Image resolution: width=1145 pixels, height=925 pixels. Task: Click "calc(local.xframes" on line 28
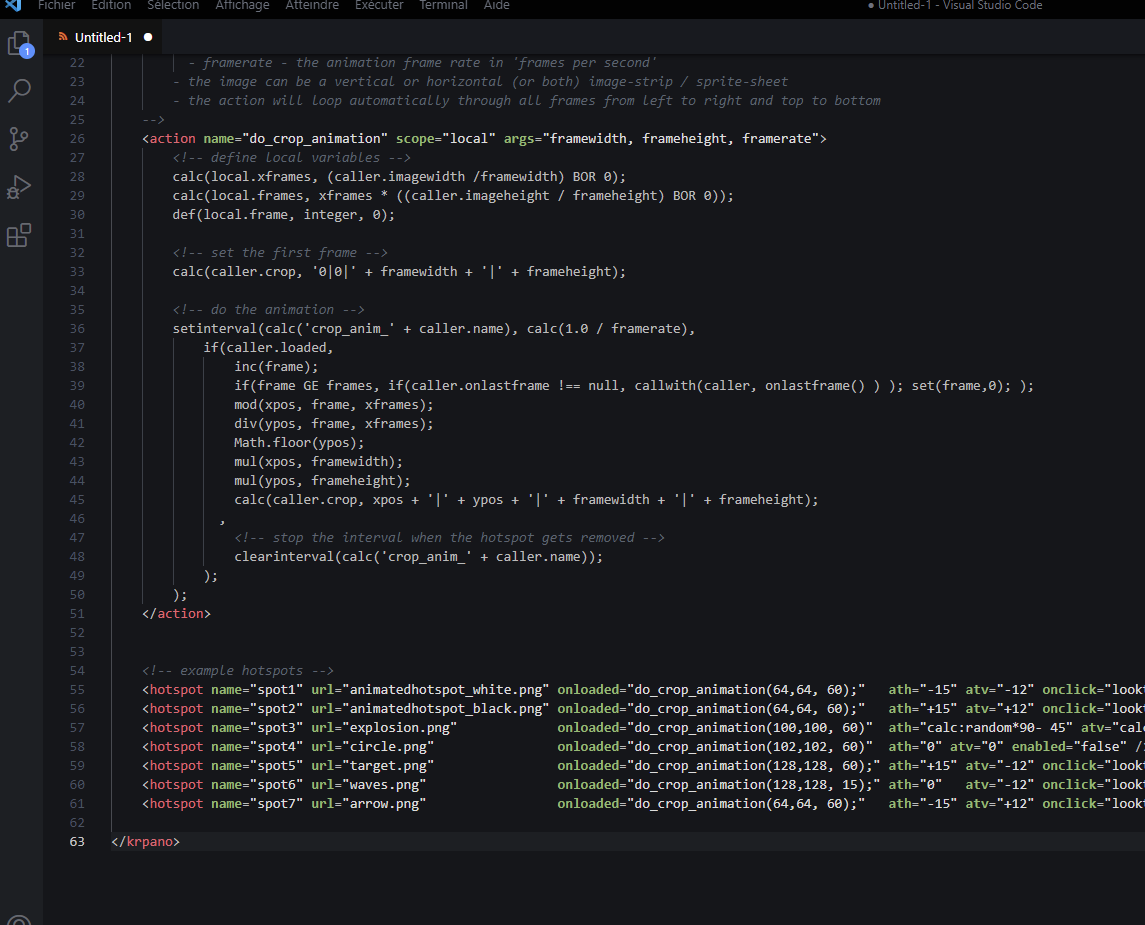[x=245, y=177]
